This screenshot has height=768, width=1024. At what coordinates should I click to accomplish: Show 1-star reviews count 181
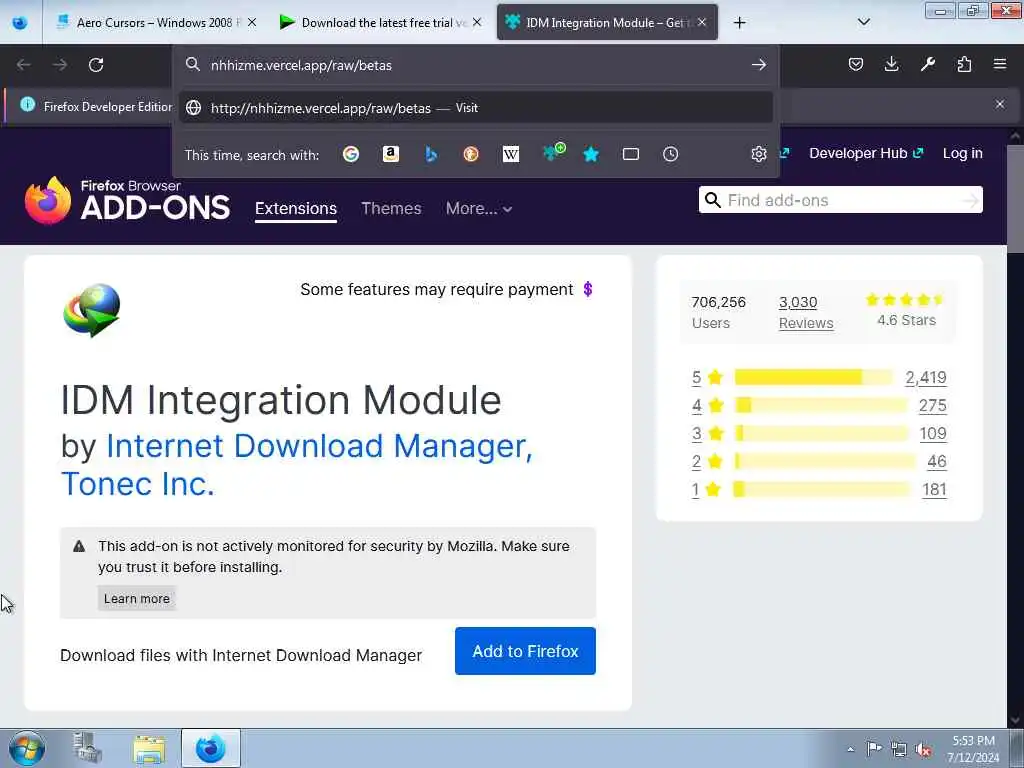point(934,490)
